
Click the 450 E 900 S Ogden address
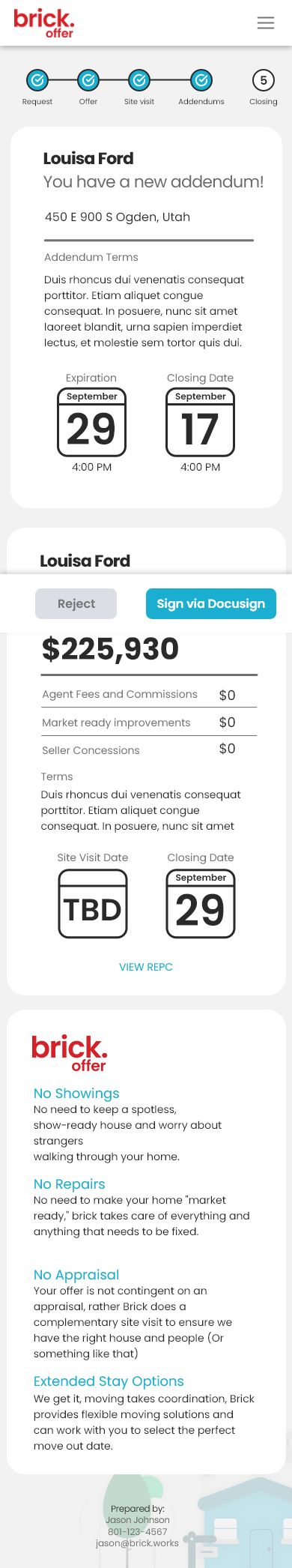(118, 217)
